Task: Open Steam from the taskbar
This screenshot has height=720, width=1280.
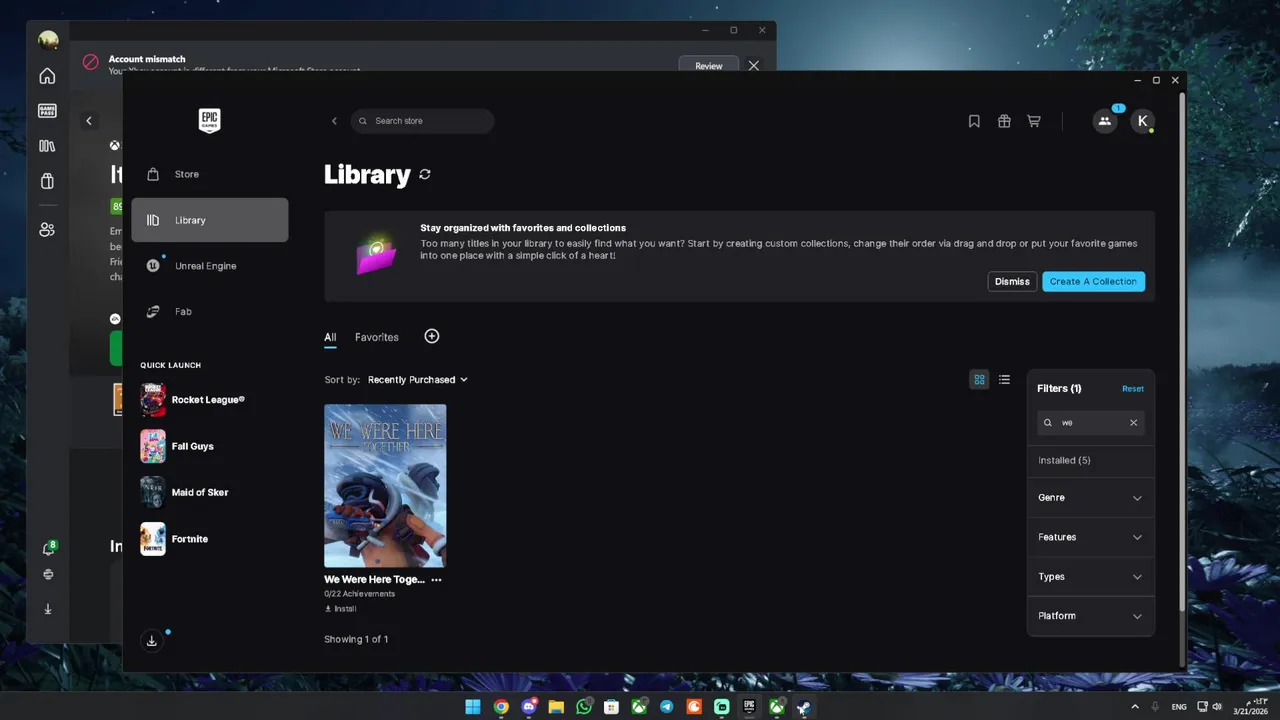Action: coord(804,707)
